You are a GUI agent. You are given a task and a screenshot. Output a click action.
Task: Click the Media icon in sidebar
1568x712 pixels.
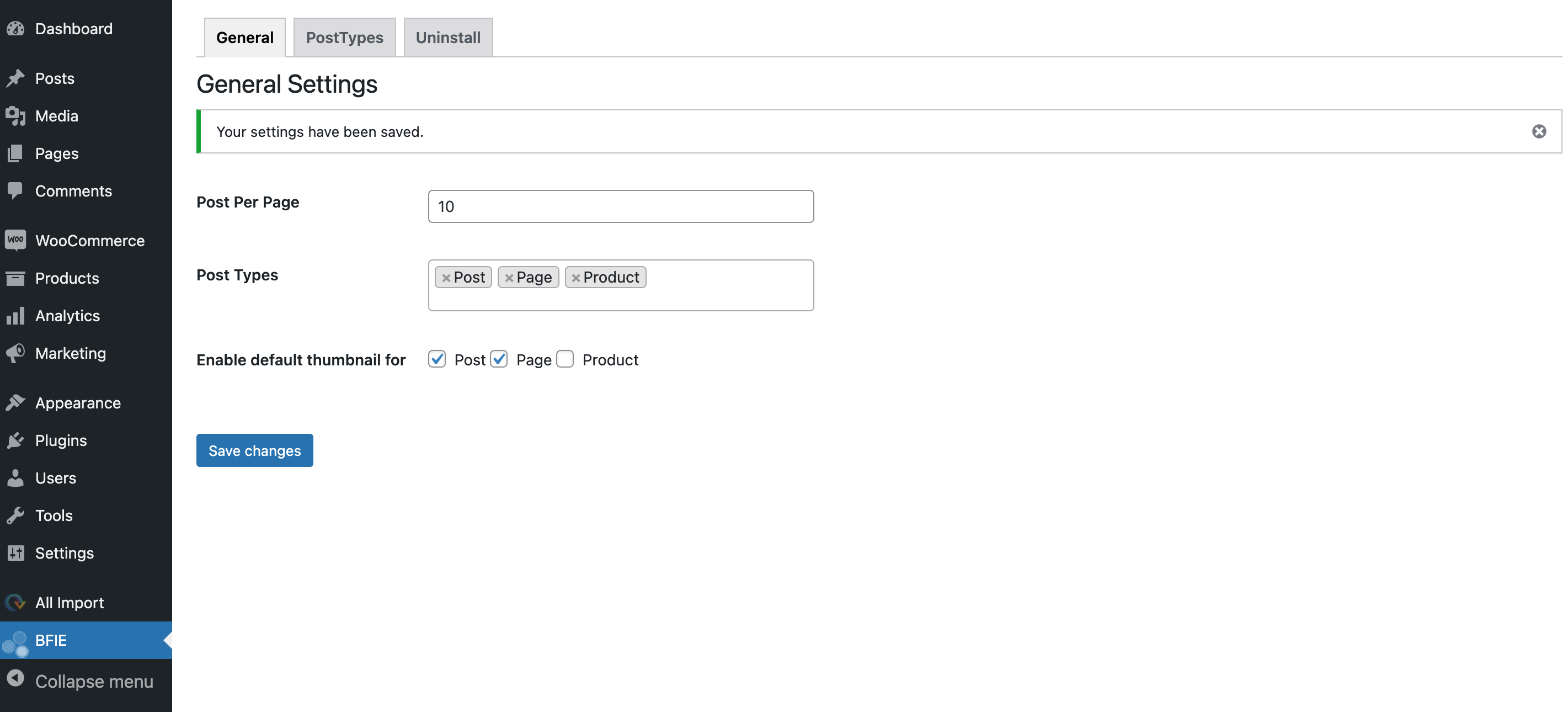(16, 115)
